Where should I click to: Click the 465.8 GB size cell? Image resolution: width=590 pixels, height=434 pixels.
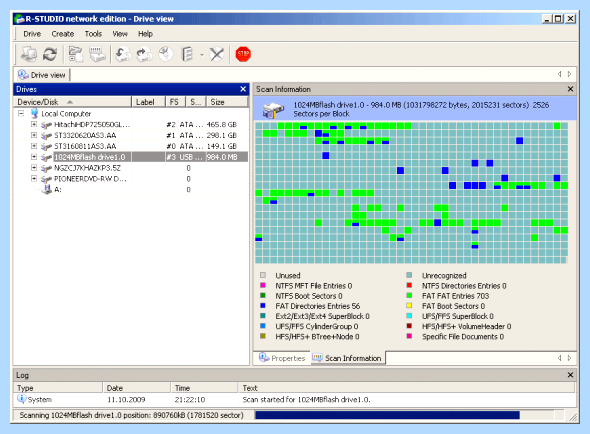click(221, 125)
